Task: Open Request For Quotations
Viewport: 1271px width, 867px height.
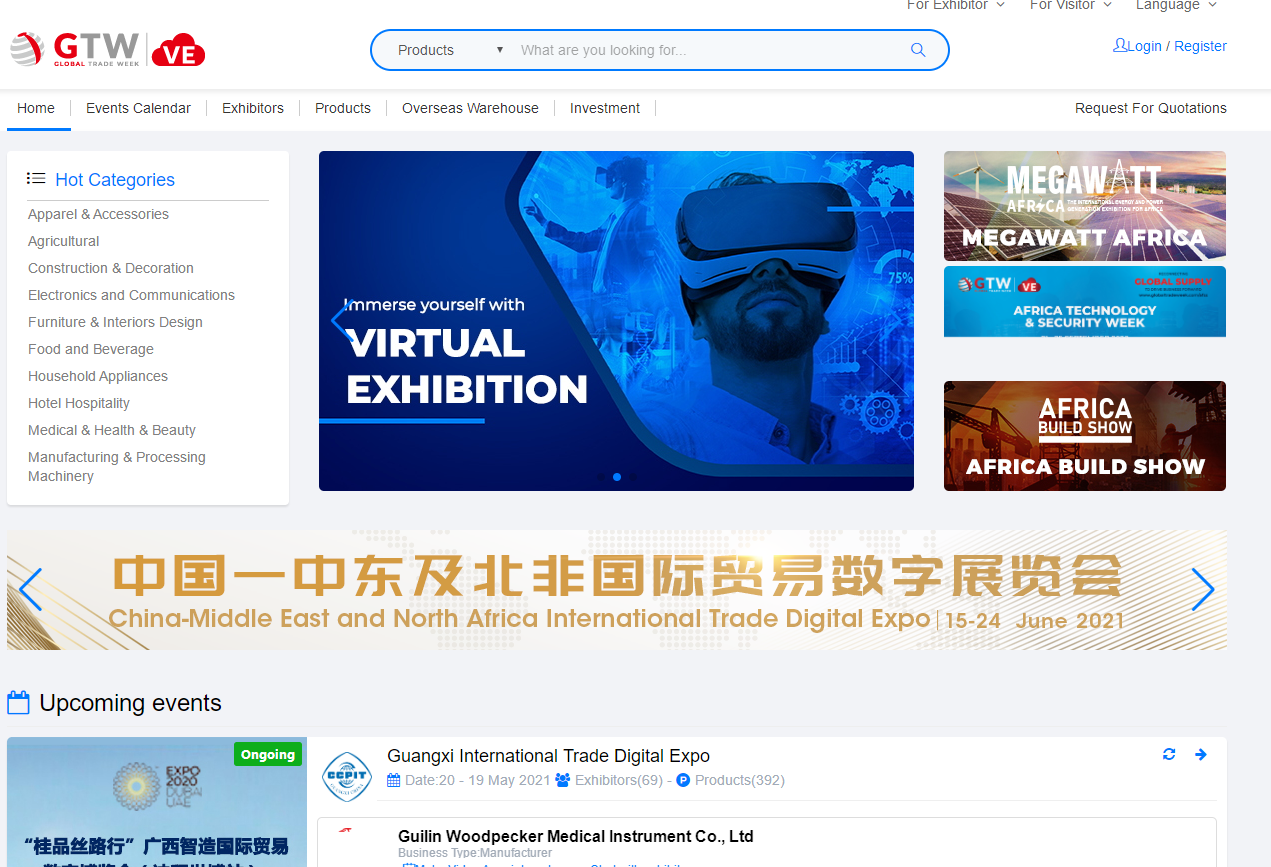Action: tap(1151, 108)
